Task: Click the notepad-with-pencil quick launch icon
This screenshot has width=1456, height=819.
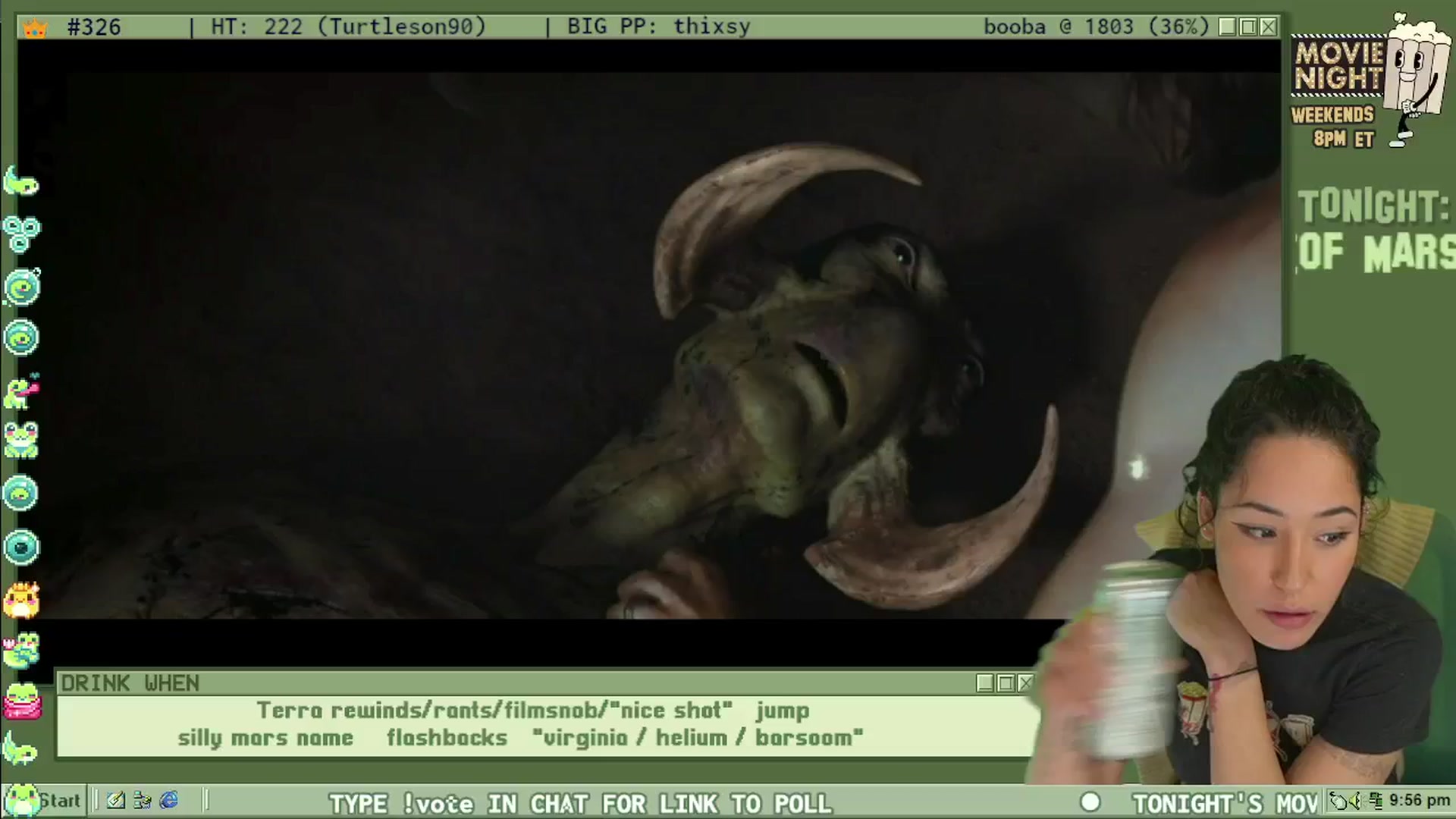Action: [x=116, y=800]
